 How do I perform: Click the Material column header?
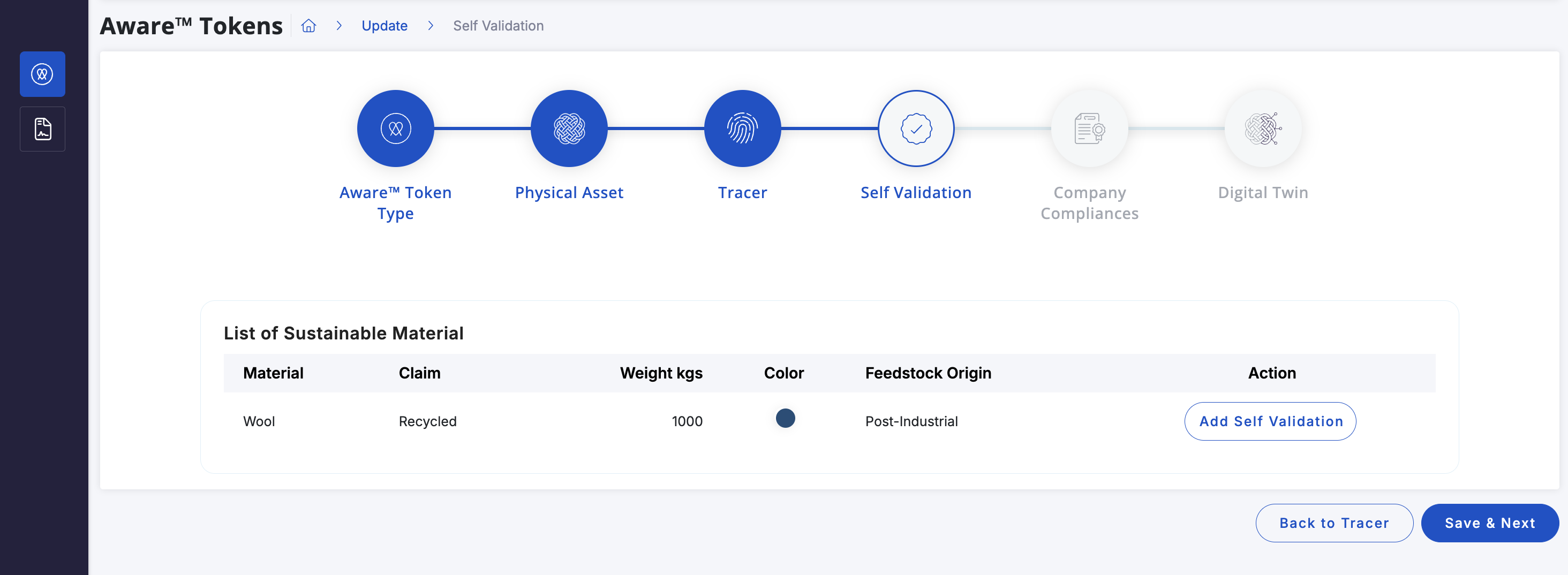tap(273, 373)
